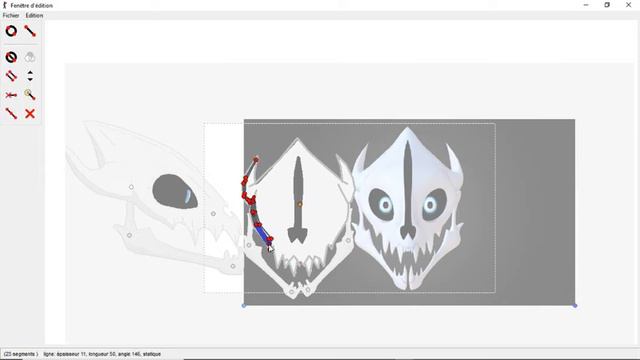Split the segment using the split icon
The image size is (640, 360).
click(11, 95)
